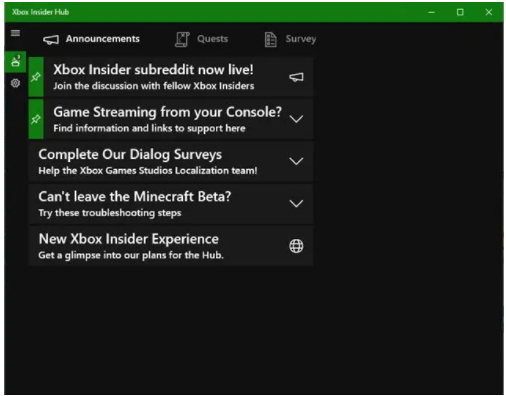Click globe icon on New Xbox Insider Experience

click(x=296, y=246)
